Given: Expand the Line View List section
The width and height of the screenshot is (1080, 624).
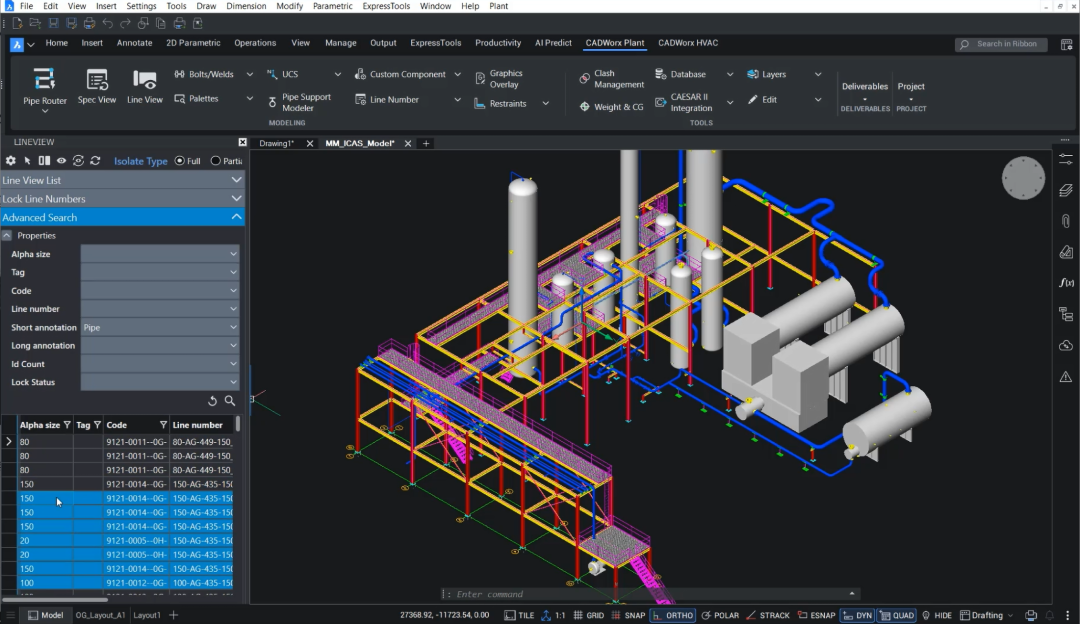Looking at the screenshot, I should pyautogui.click(x=122, y=180).
